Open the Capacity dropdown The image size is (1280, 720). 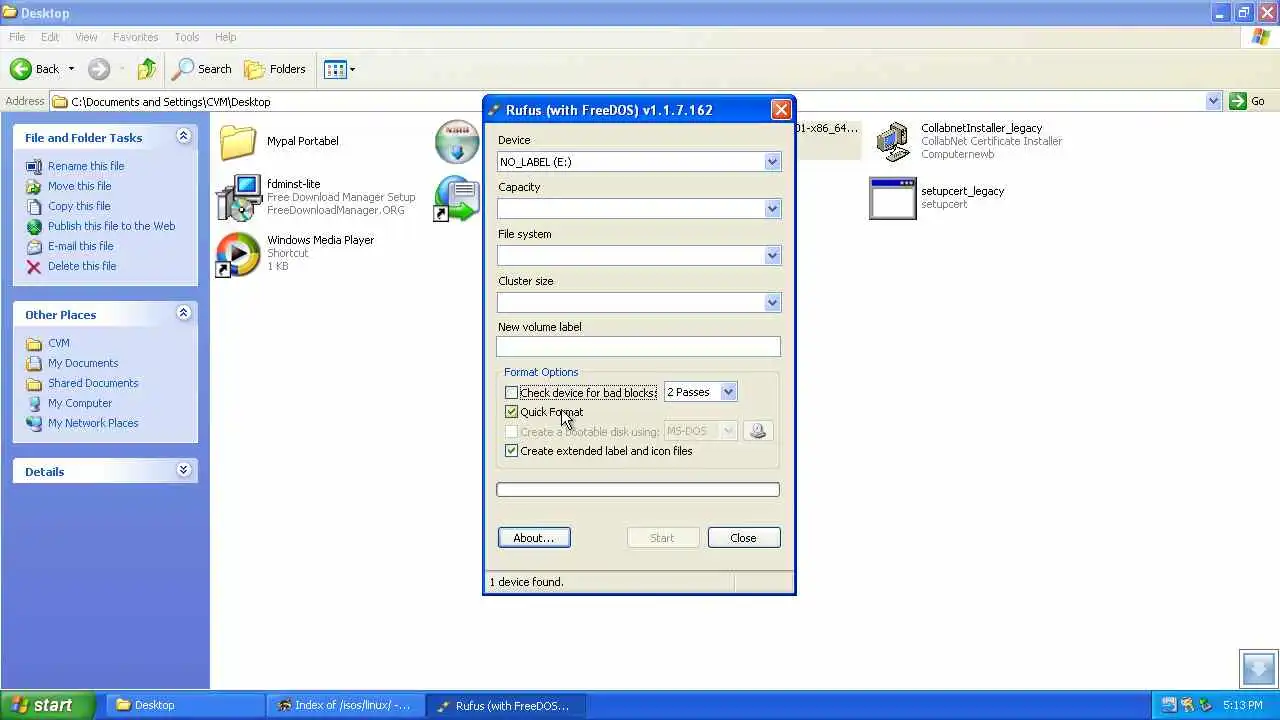click(772, 209)
